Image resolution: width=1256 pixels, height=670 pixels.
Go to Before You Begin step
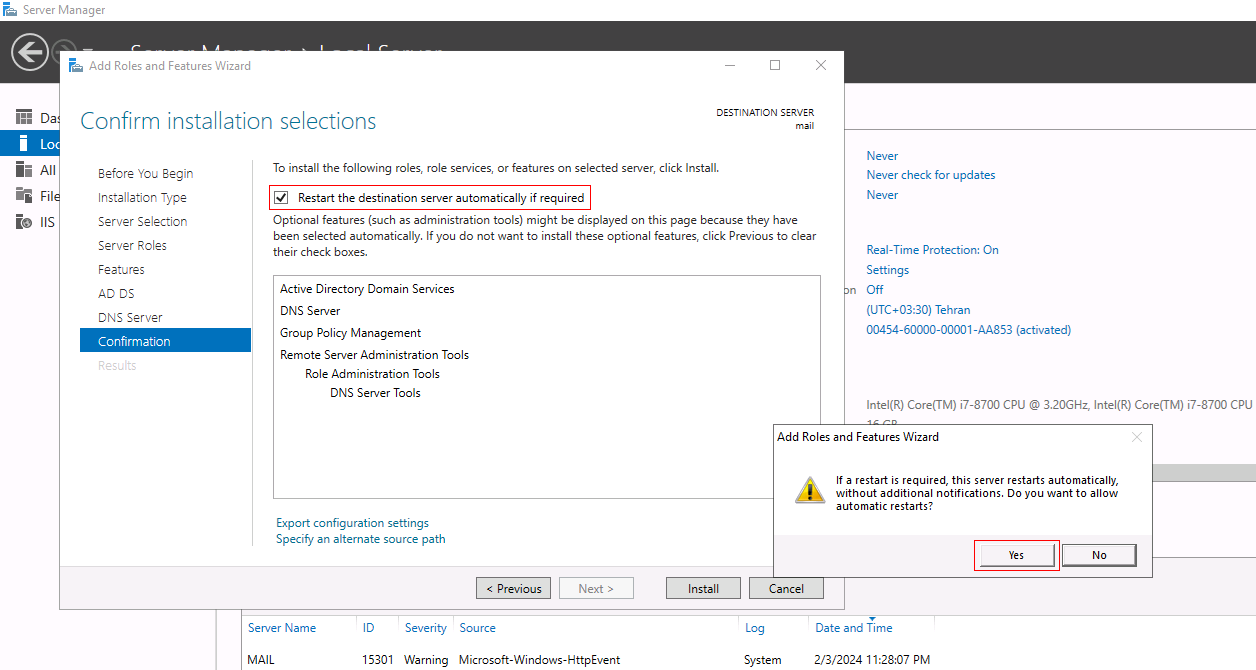tap(146, 173)
